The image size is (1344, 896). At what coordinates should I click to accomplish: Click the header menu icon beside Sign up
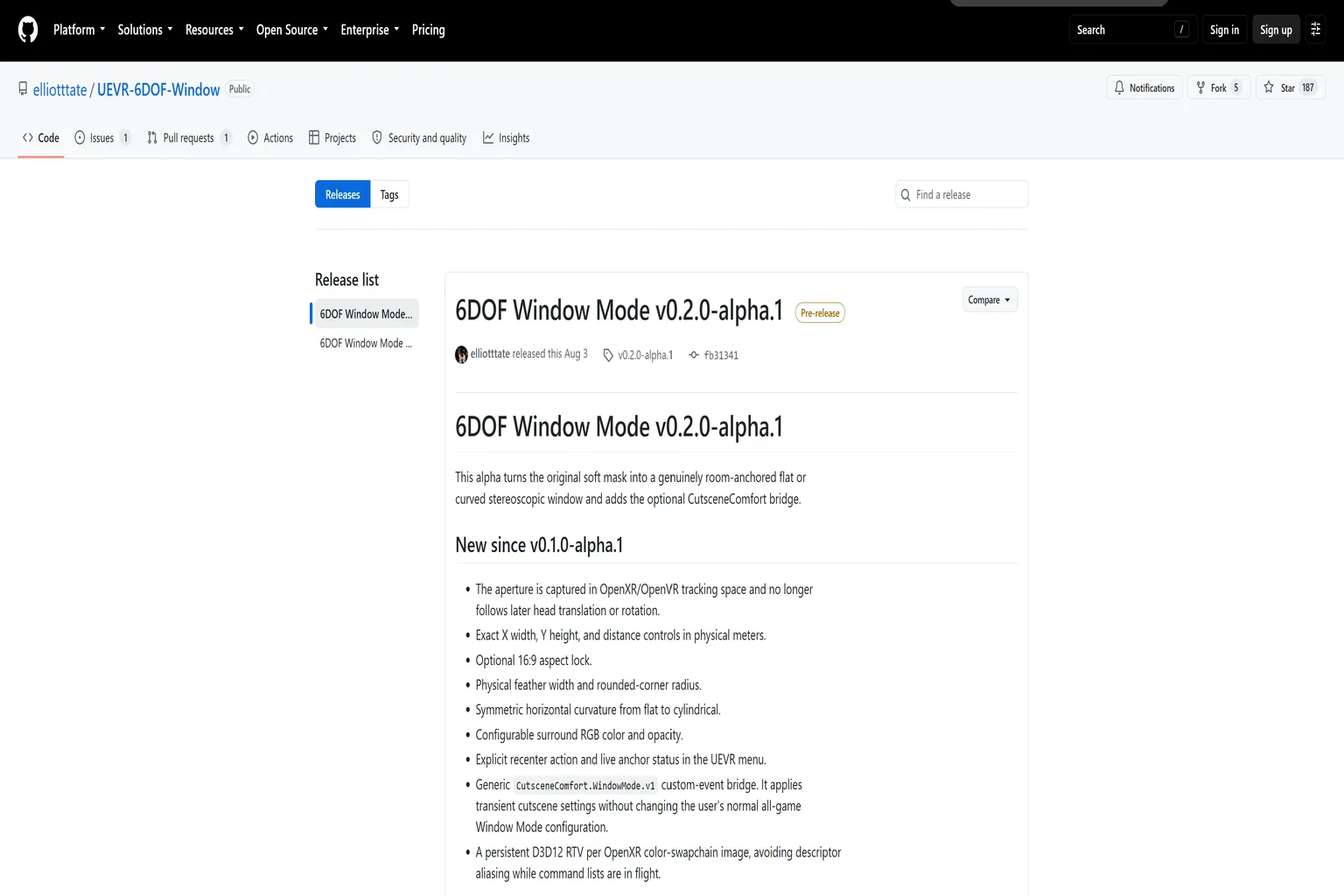pos(1315,30)
